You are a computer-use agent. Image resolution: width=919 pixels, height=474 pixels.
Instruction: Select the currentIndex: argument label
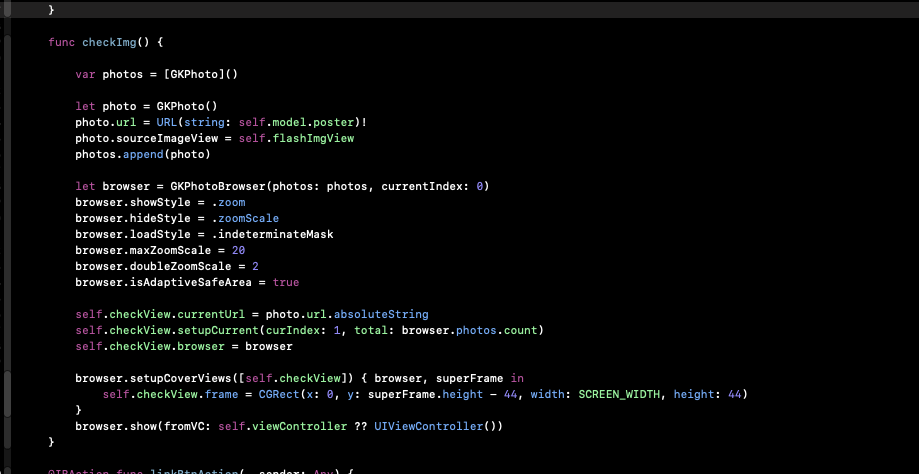[426, 186]
